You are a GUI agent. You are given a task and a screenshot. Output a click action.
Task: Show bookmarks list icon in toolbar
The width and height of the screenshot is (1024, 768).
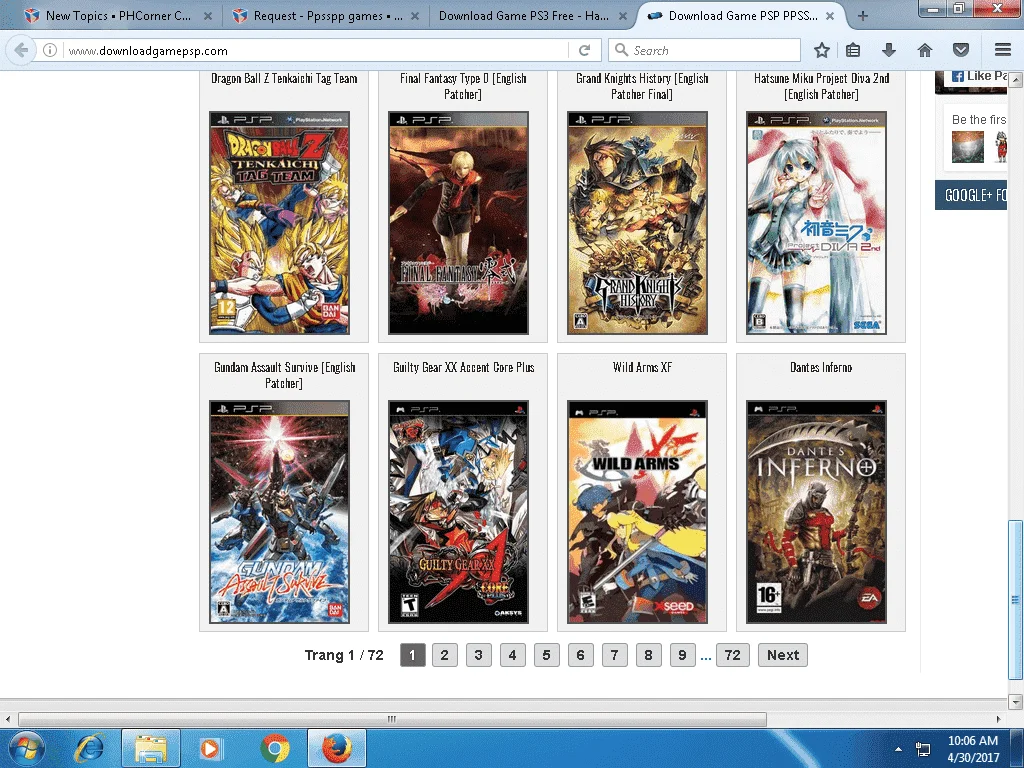point(853,50)
